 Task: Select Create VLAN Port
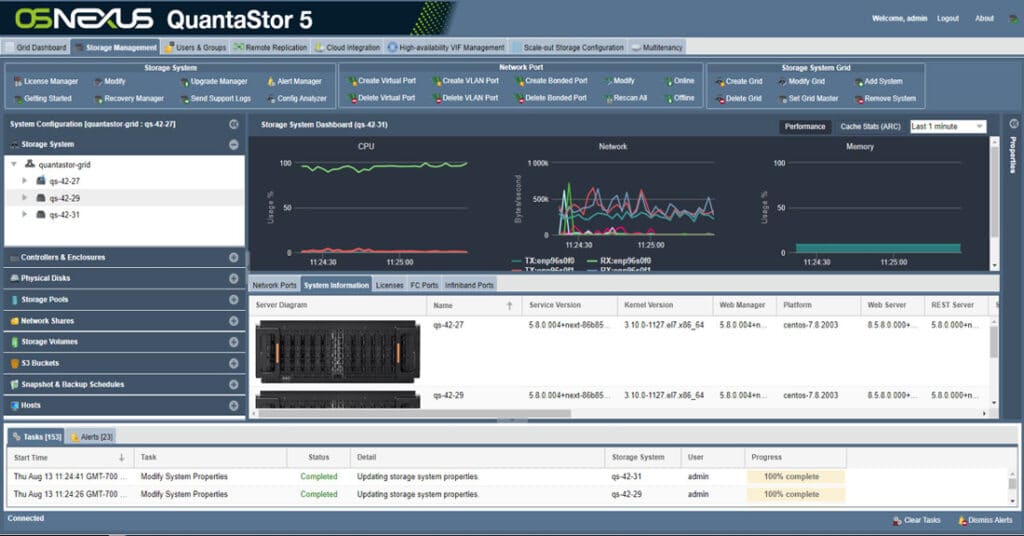466,81
